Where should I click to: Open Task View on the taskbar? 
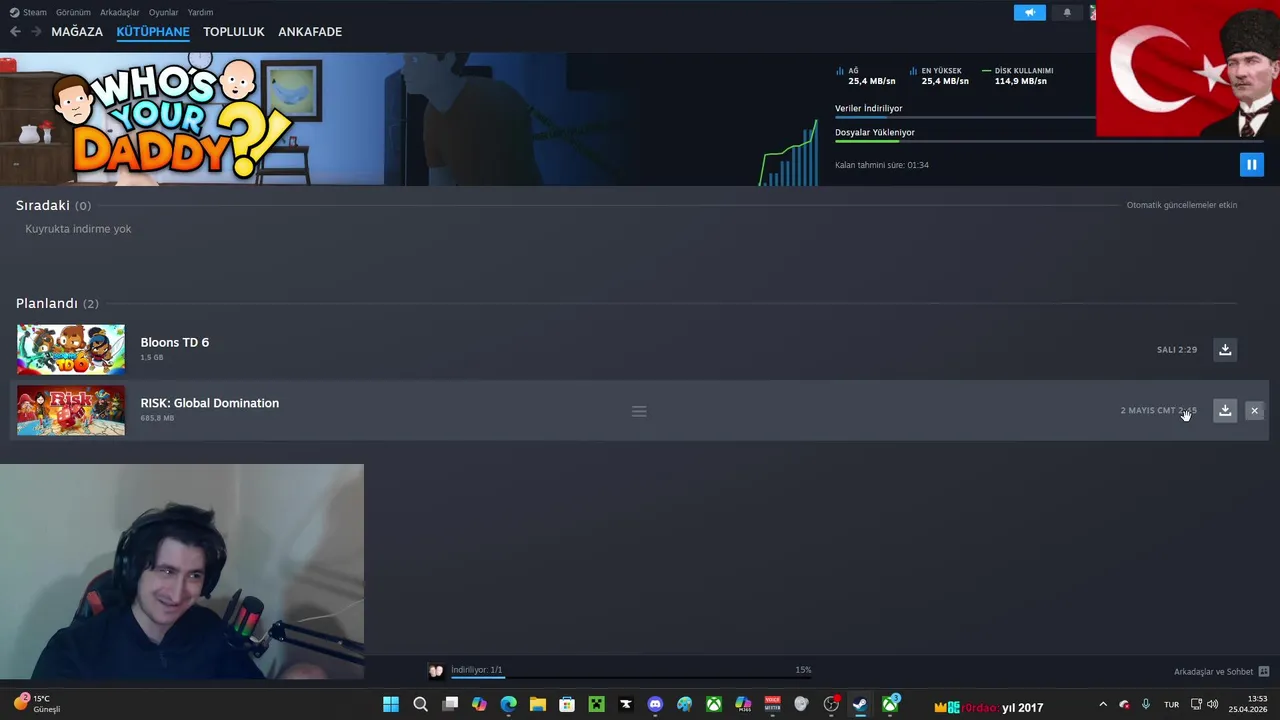450,704
